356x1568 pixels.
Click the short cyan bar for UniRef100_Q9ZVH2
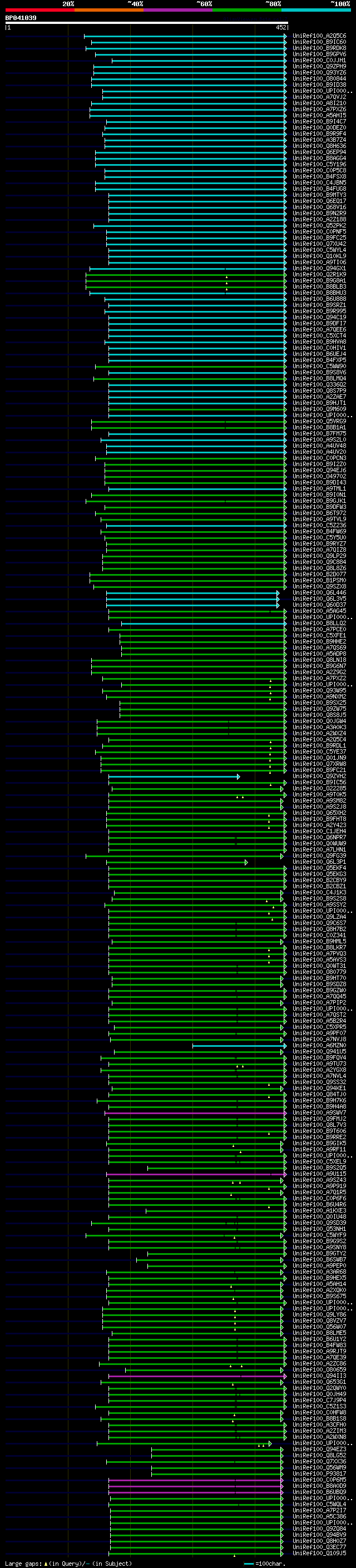pos(174,776)
